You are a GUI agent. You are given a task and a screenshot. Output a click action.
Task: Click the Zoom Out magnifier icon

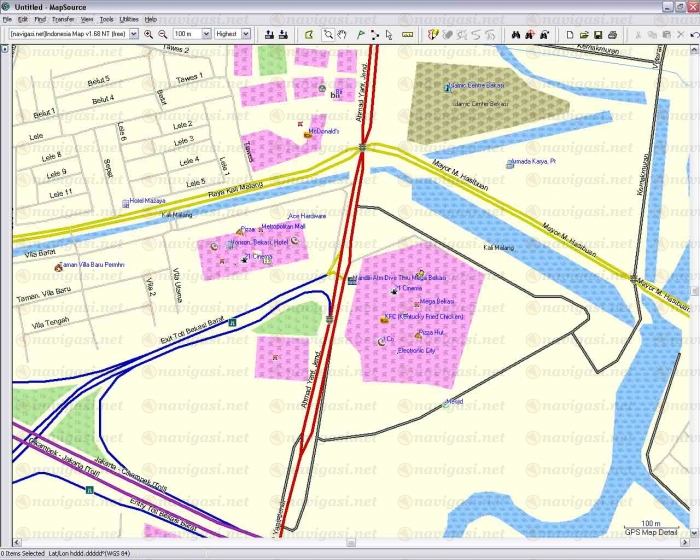(x=163, y=34)
